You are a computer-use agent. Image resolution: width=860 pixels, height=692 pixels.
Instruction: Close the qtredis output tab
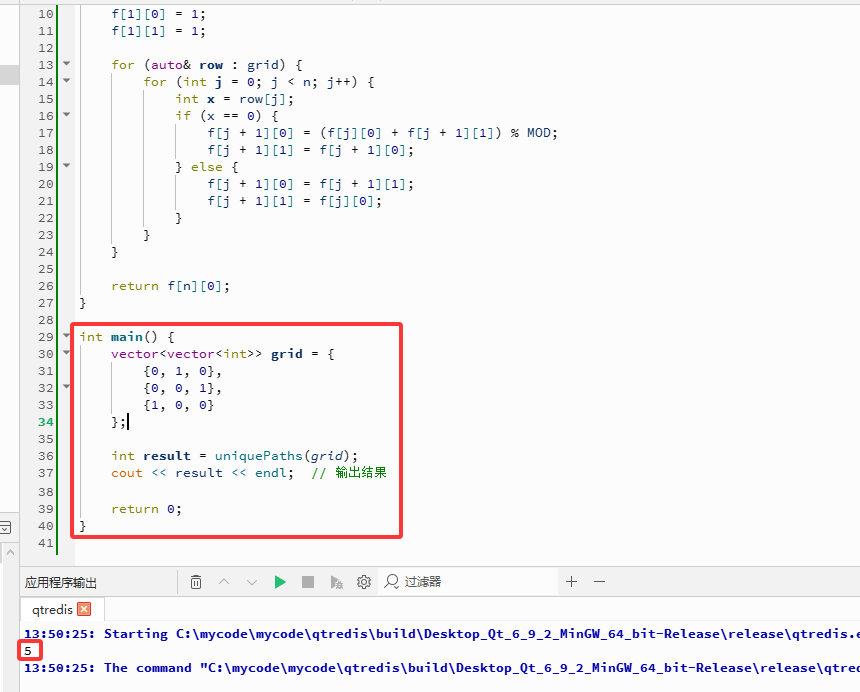click(84, 608)
